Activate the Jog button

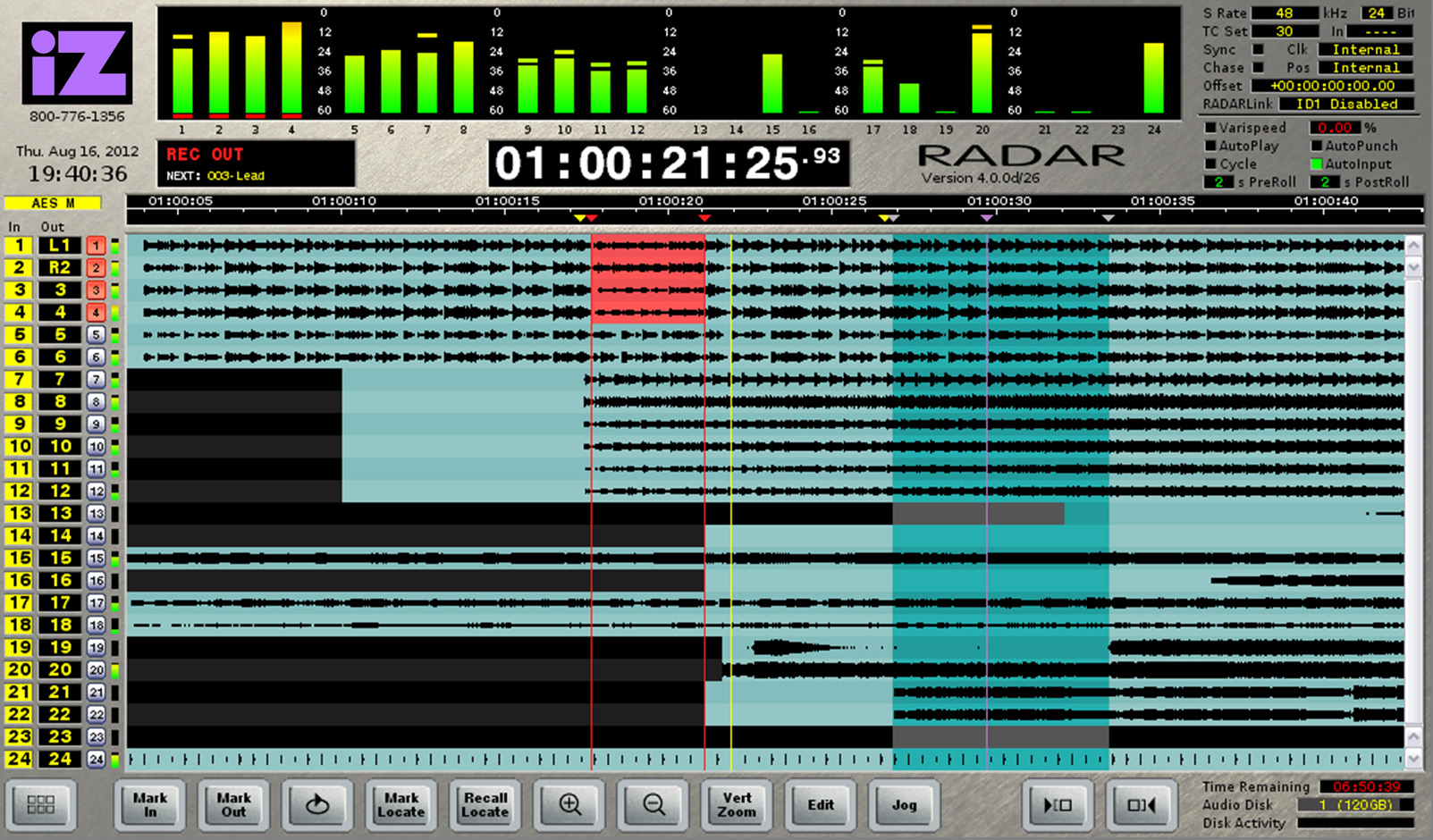[x=905, y=805]
